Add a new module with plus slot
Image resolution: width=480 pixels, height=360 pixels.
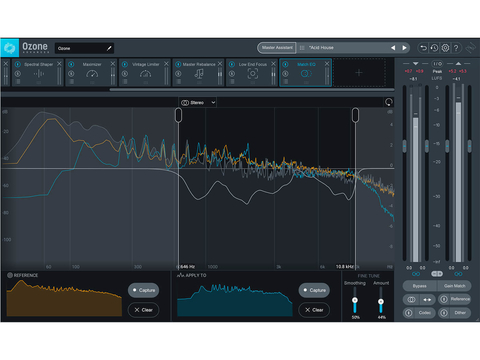pyautogui.click(x=359, y=73)
